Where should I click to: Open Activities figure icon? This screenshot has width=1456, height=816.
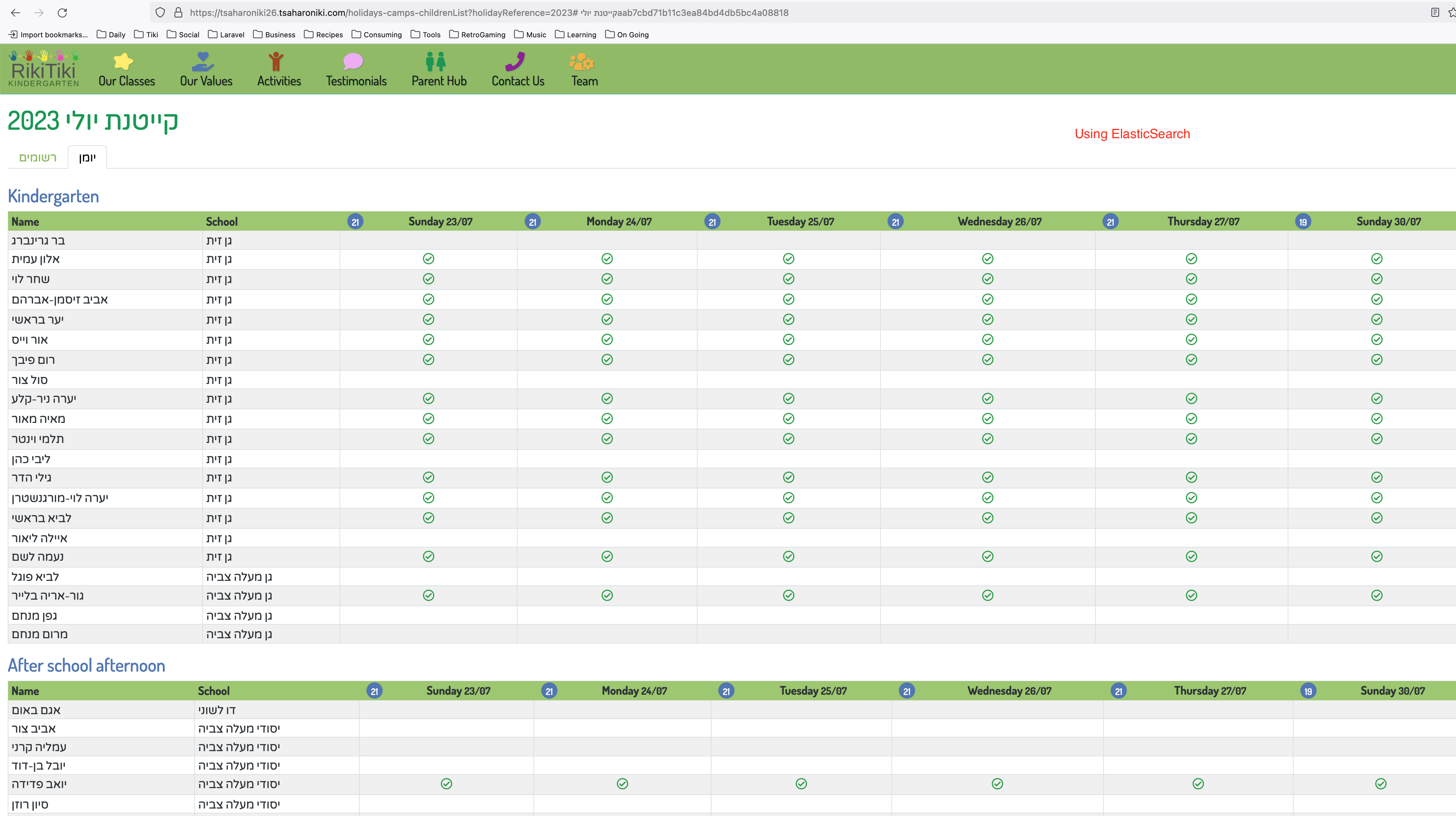tap(276, 61)
